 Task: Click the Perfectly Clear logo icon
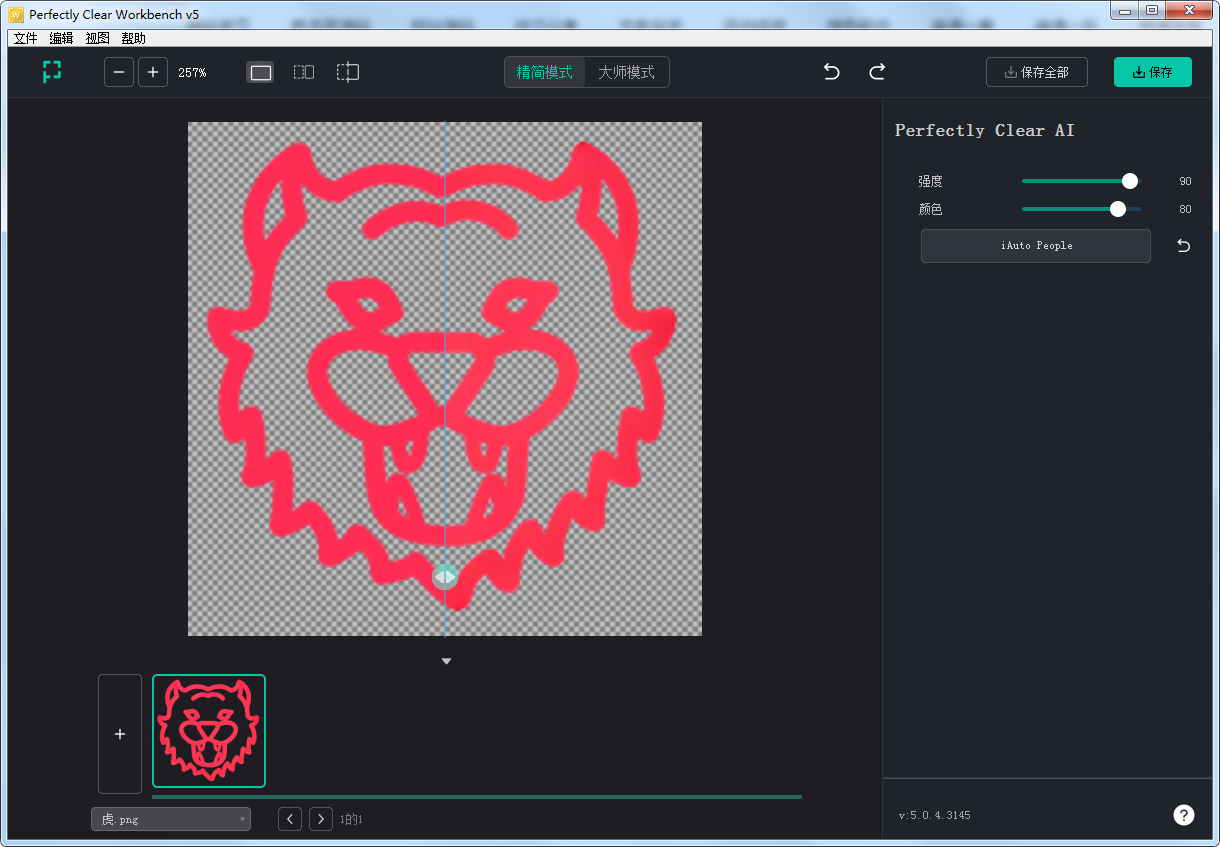pyautogui.click(x=51, y=71)
